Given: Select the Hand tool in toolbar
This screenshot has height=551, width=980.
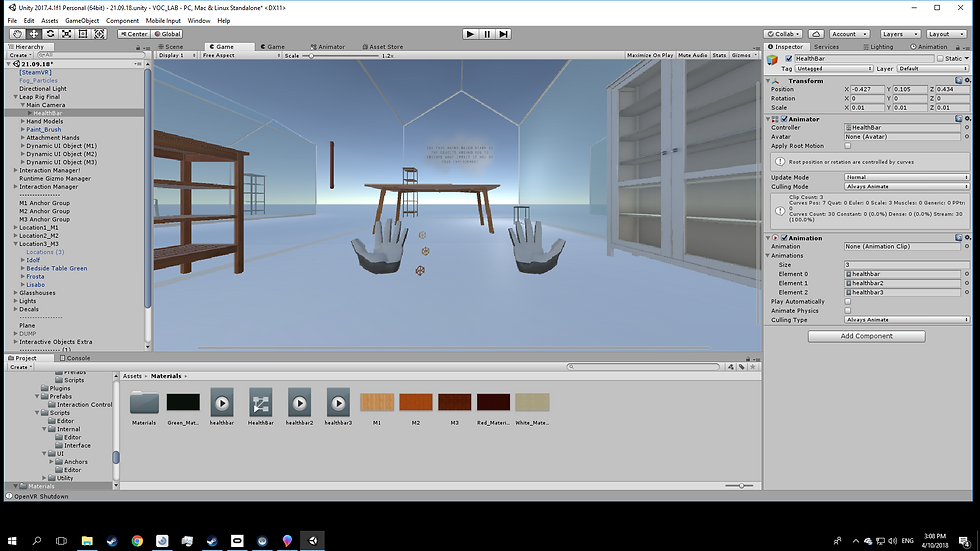Looking at the screenshot, I should pyautogui.click(x=18, y=34).
